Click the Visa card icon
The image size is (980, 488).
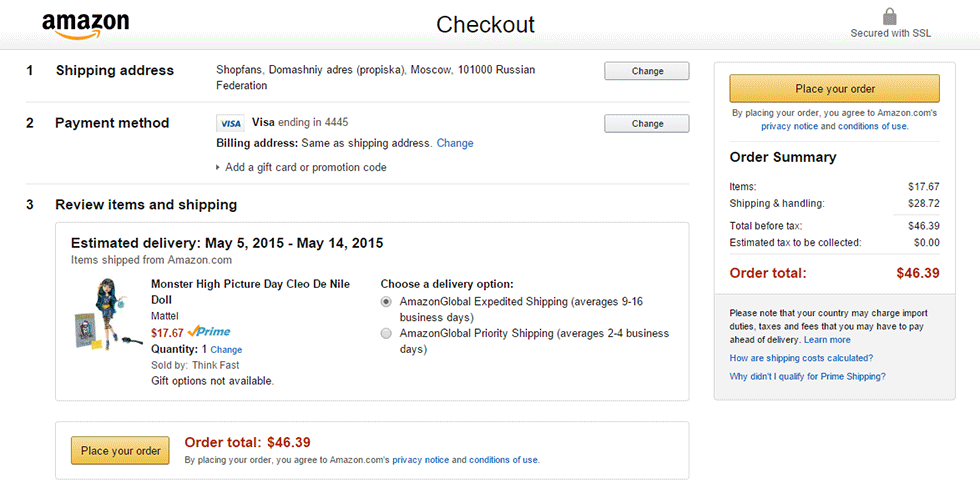230,123
